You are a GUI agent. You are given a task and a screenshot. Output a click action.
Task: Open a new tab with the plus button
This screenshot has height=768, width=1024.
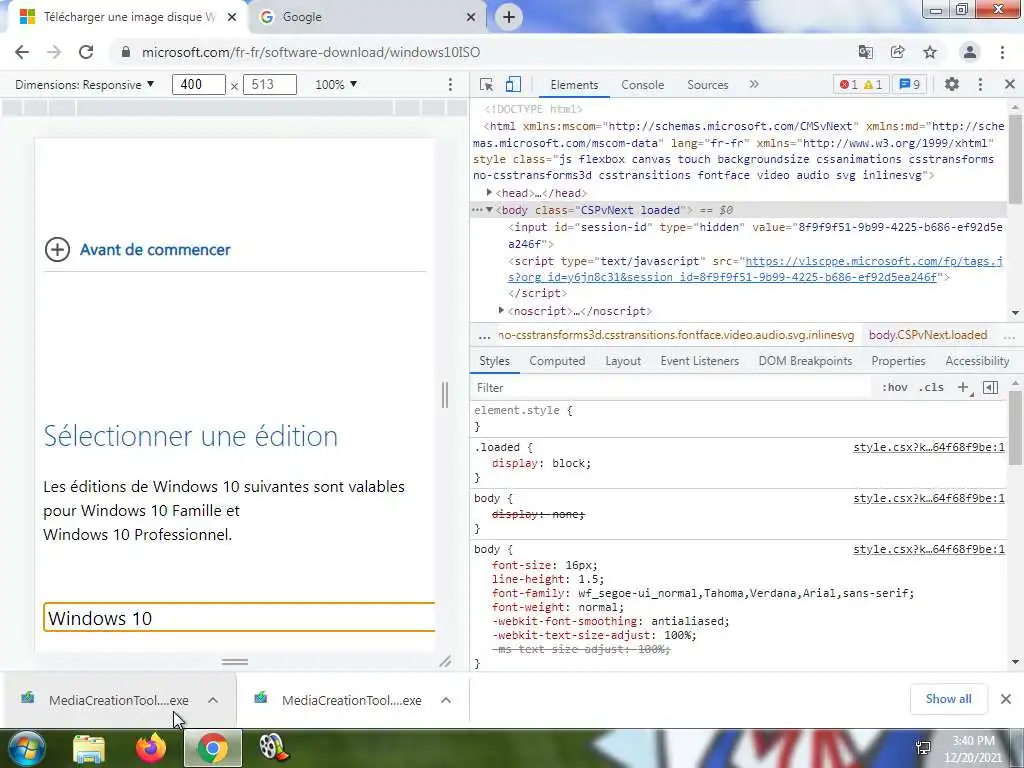point(509,17)
